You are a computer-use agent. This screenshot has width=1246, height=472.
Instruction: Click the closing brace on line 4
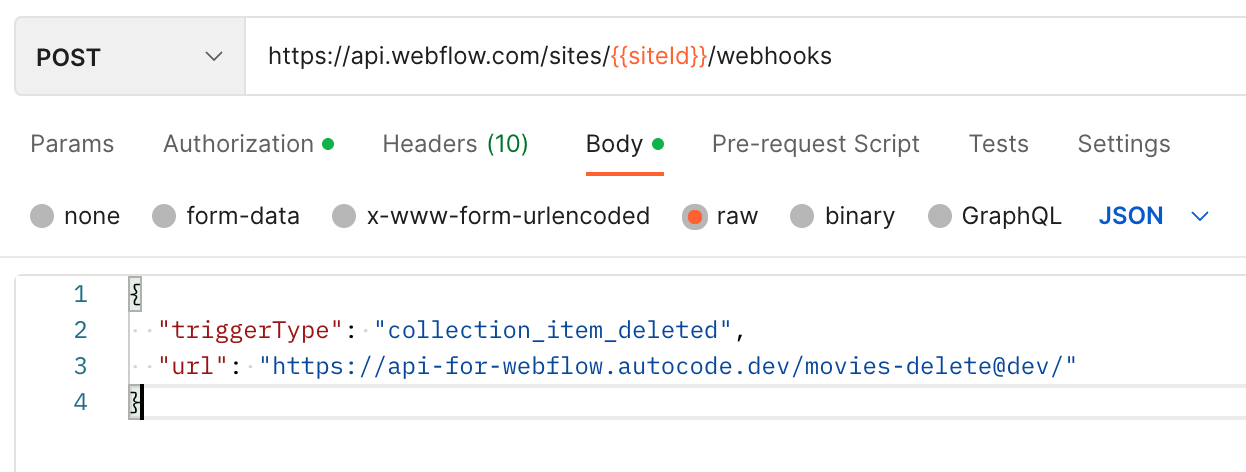click(x=134, y=402)
